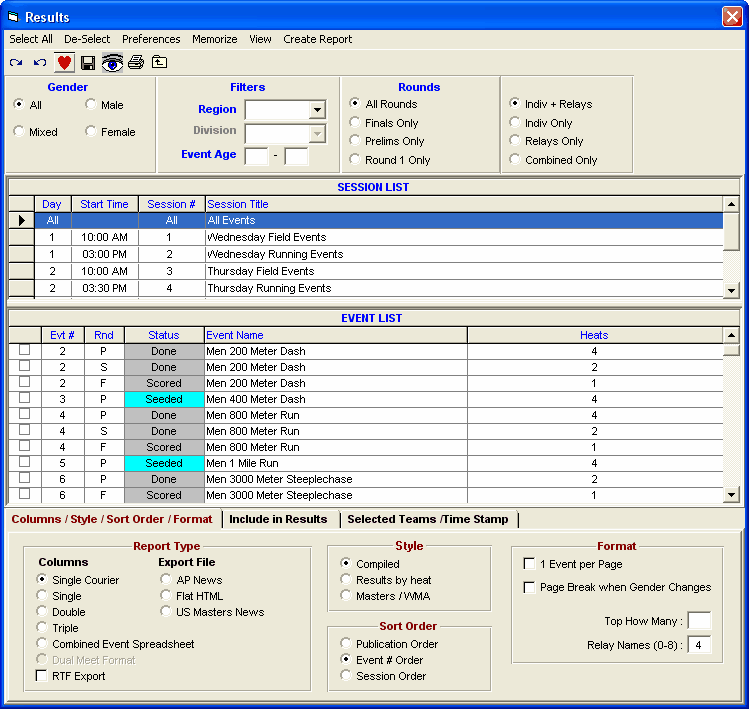Click the Results window title icon
Viewport: 749px width, 709px height.
[x=13, y=17]
